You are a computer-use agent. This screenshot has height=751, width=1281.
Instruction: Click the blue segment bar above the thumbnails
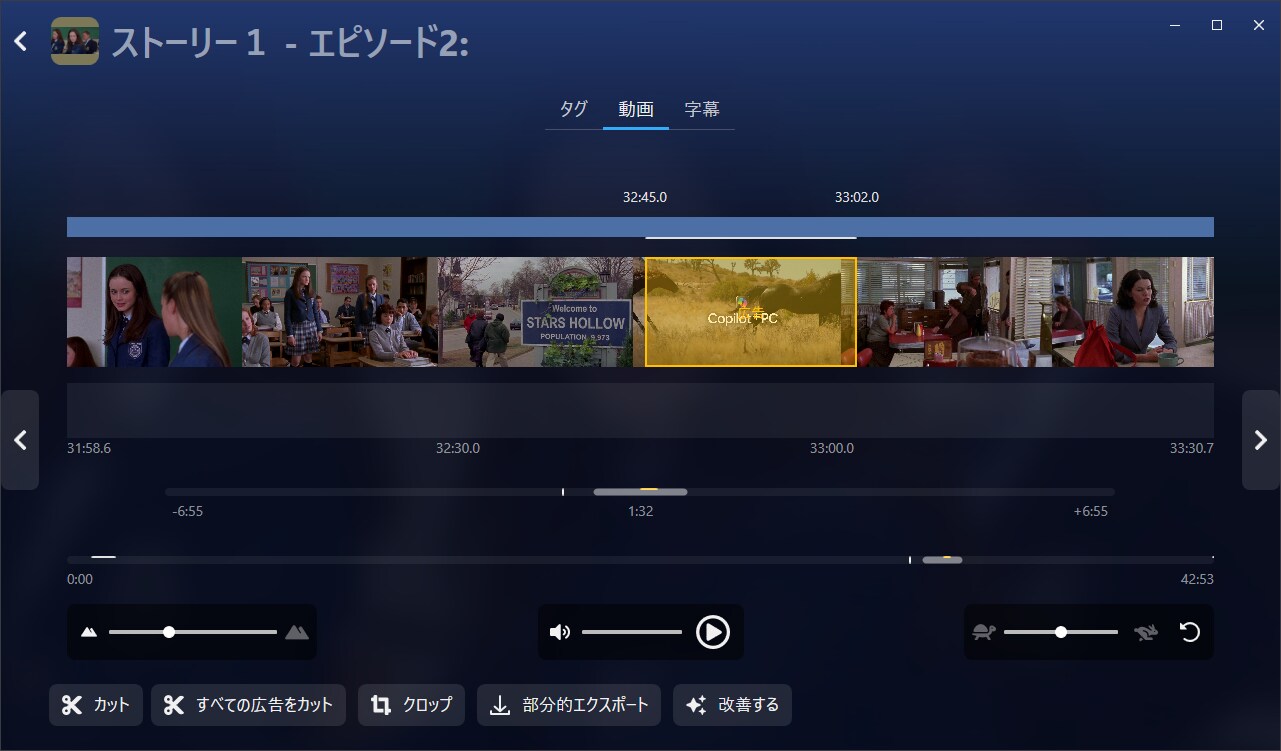[x=640, y=227]
